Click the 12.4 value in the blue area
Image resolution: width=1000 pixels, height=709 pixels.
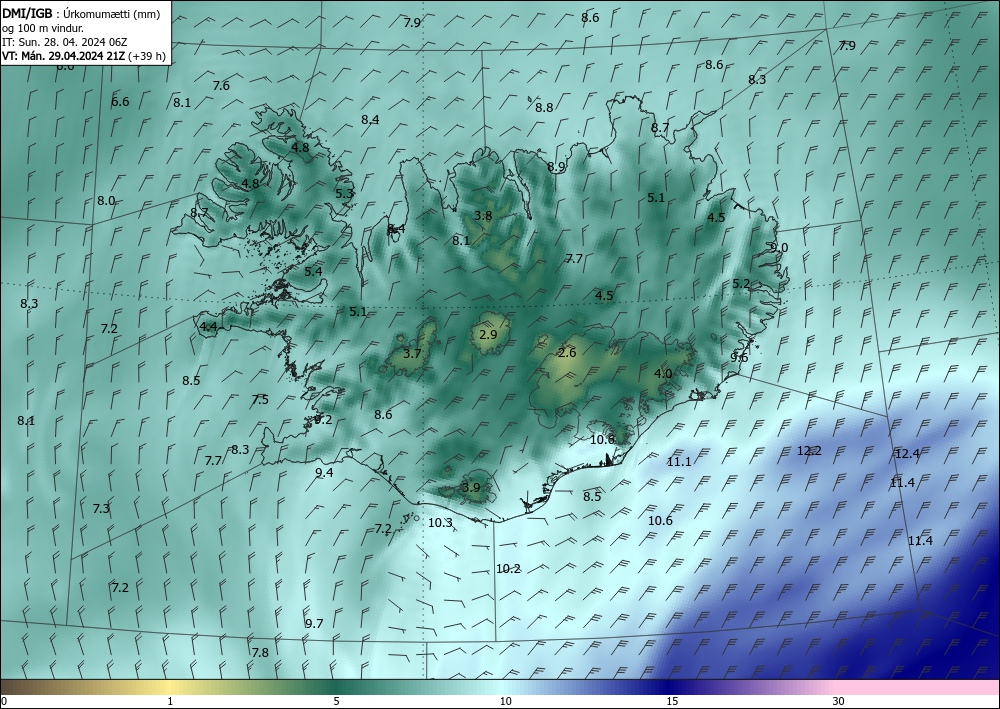point(908,454)
